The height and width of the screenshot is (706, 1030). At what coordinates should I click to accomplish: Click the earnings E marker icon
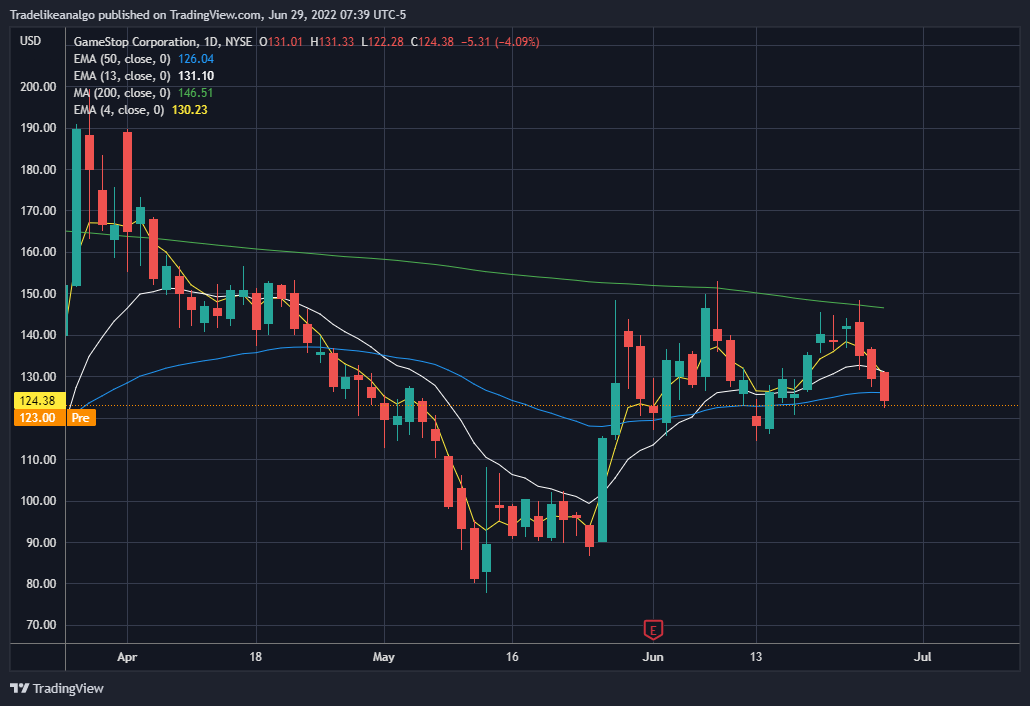pyautogui.click(x=652, y=629)
